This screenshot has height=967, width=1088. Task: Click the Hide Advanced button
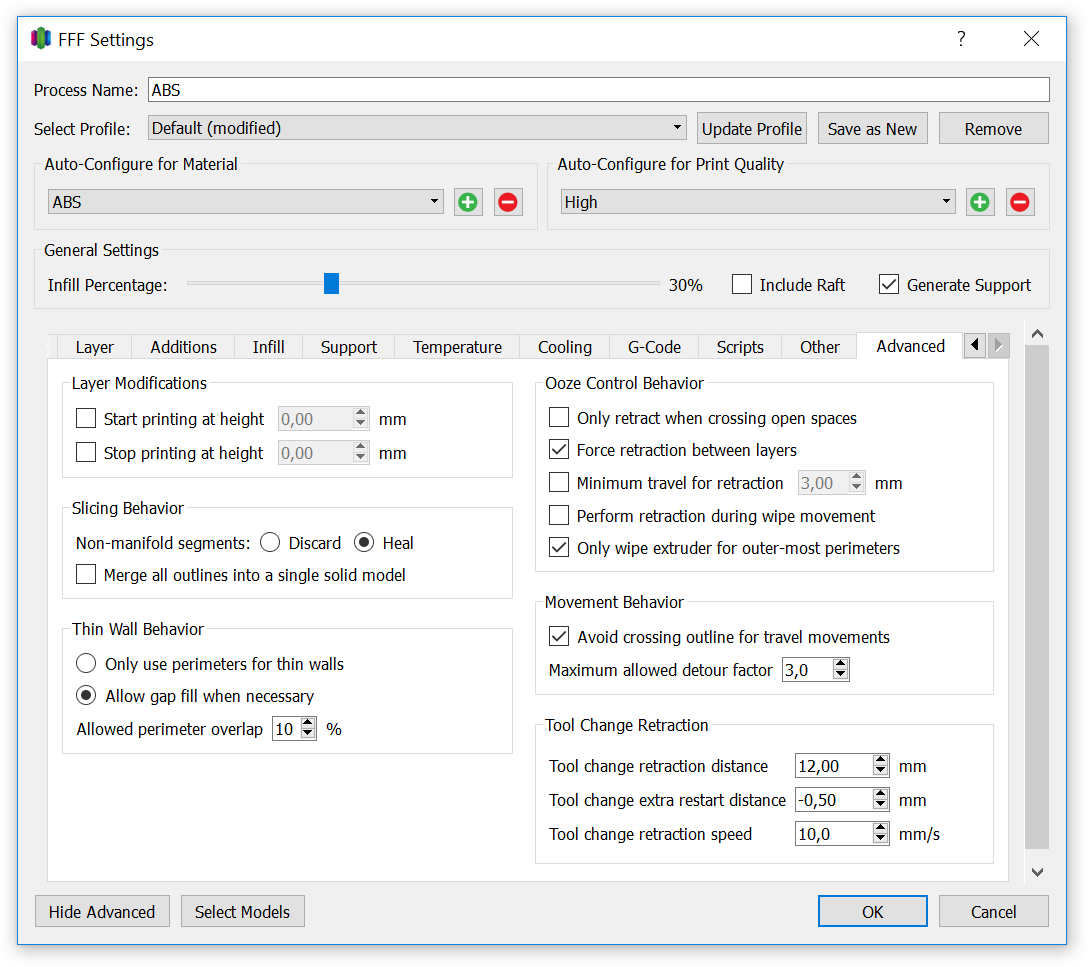click(102, 912)
